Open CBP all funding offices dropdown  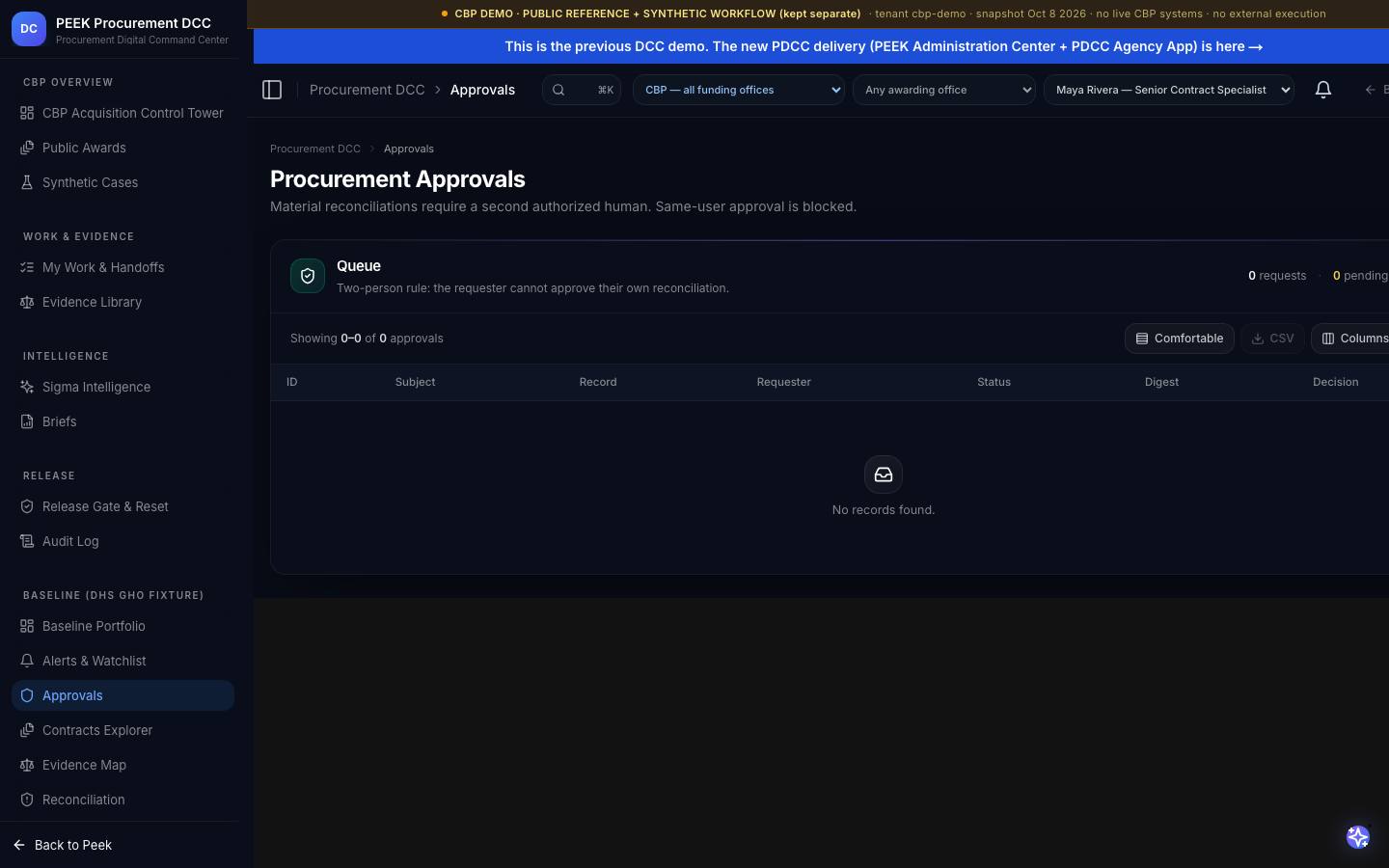click(x=739, y=90)
